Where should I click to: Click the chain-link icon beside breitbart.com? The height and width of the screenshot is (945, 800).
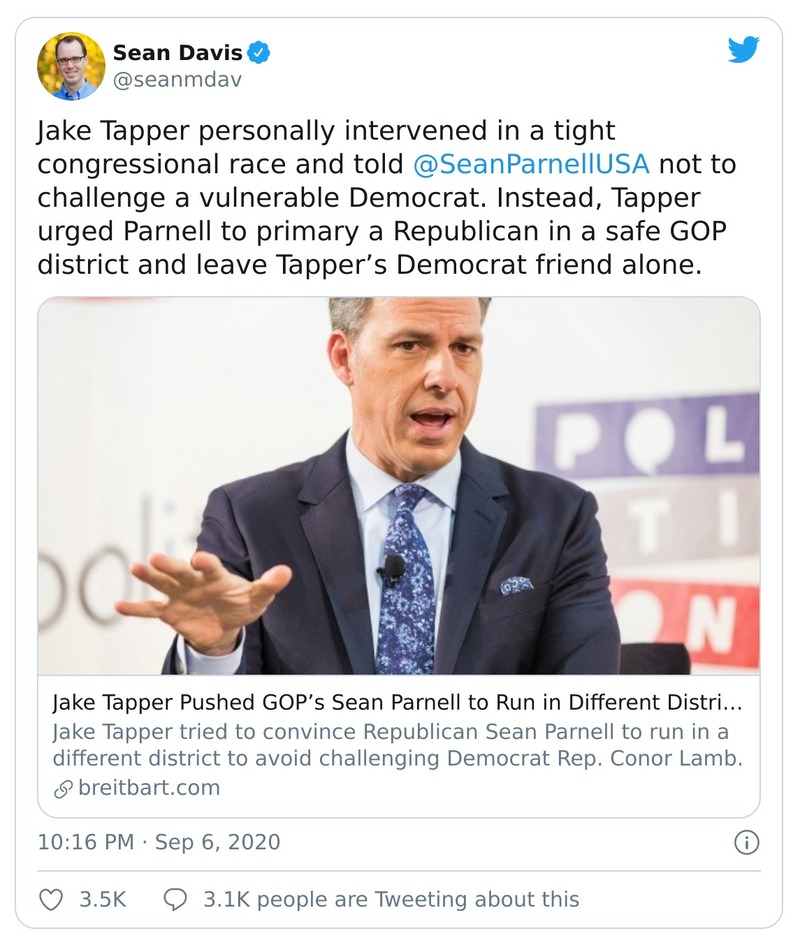(63, 788)
